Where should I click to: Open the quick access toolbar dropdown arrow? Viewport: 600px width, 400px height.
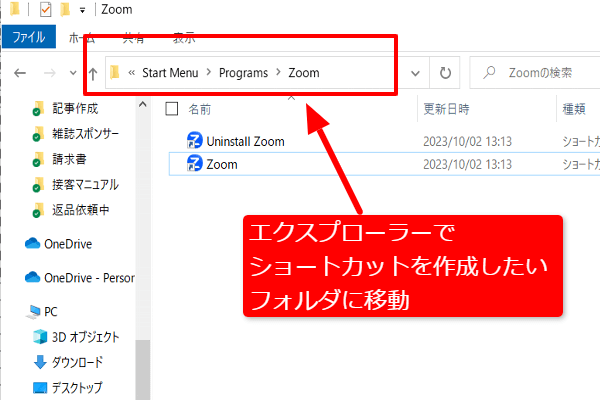[81, 11]
